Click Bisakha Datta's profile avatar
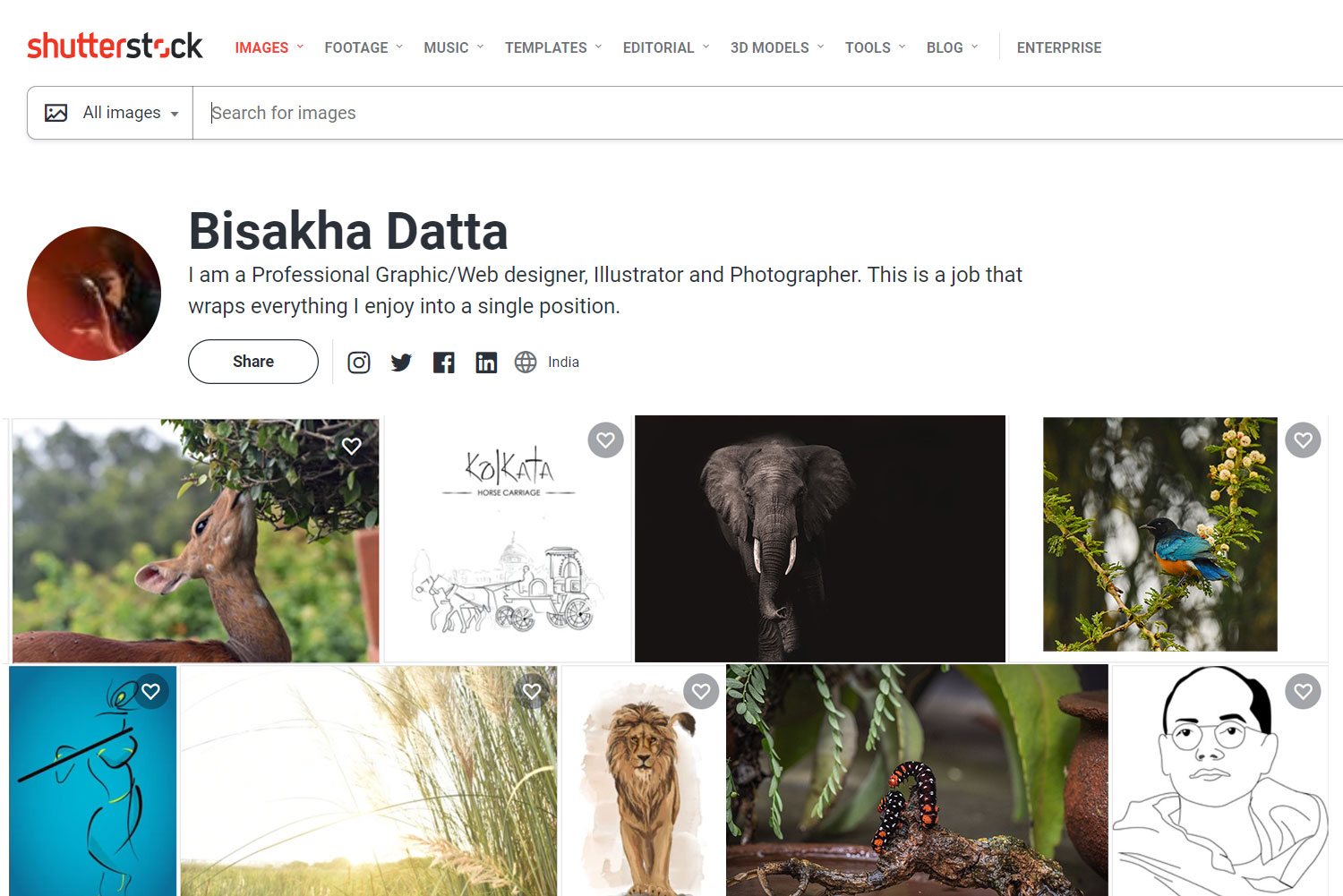The image size is (1343, 896). click(x=94, y=294)
